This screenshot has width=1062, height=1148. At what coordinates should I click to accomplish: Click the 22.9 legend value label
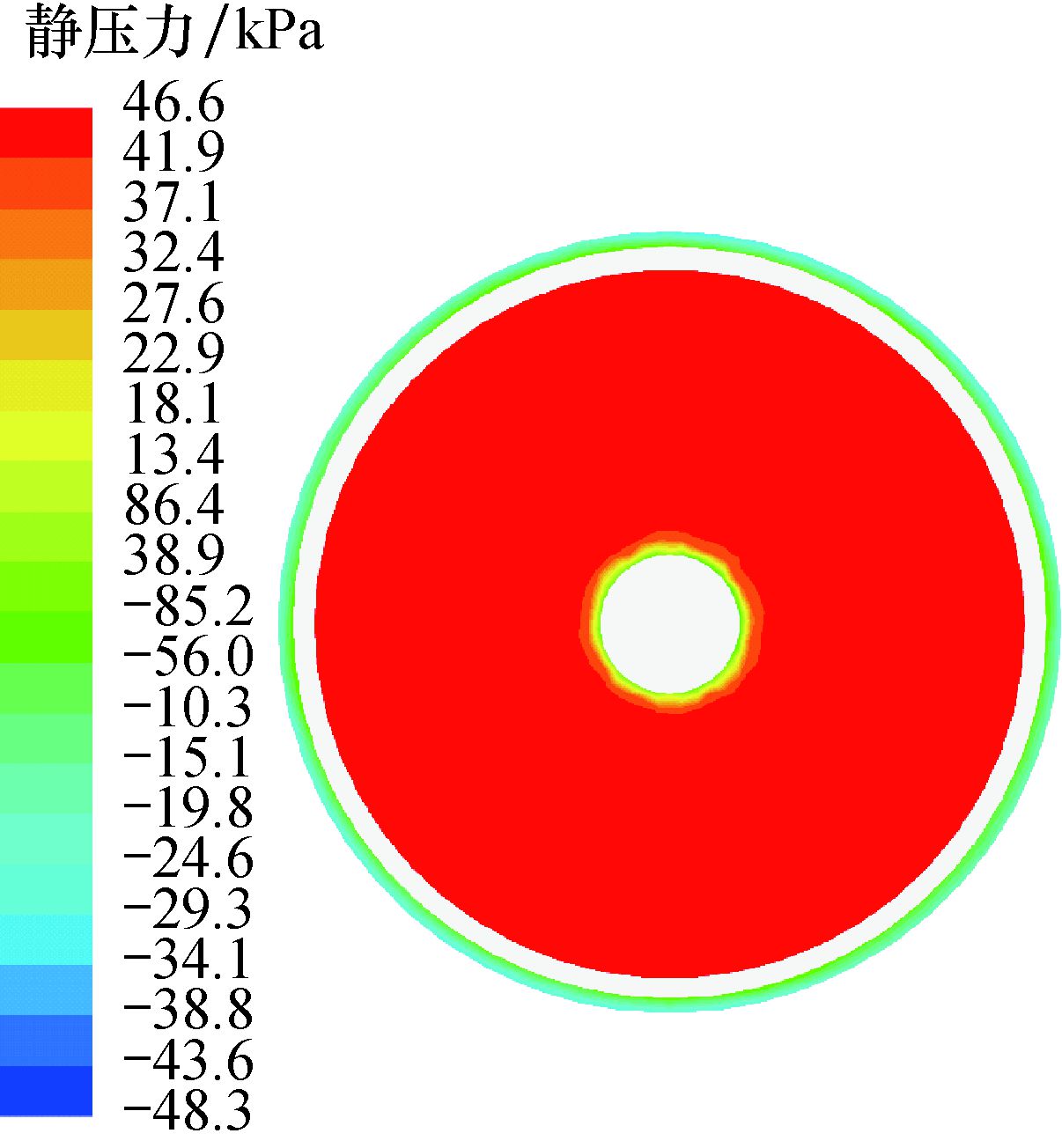pyautogui.click(x=173, y=354)
